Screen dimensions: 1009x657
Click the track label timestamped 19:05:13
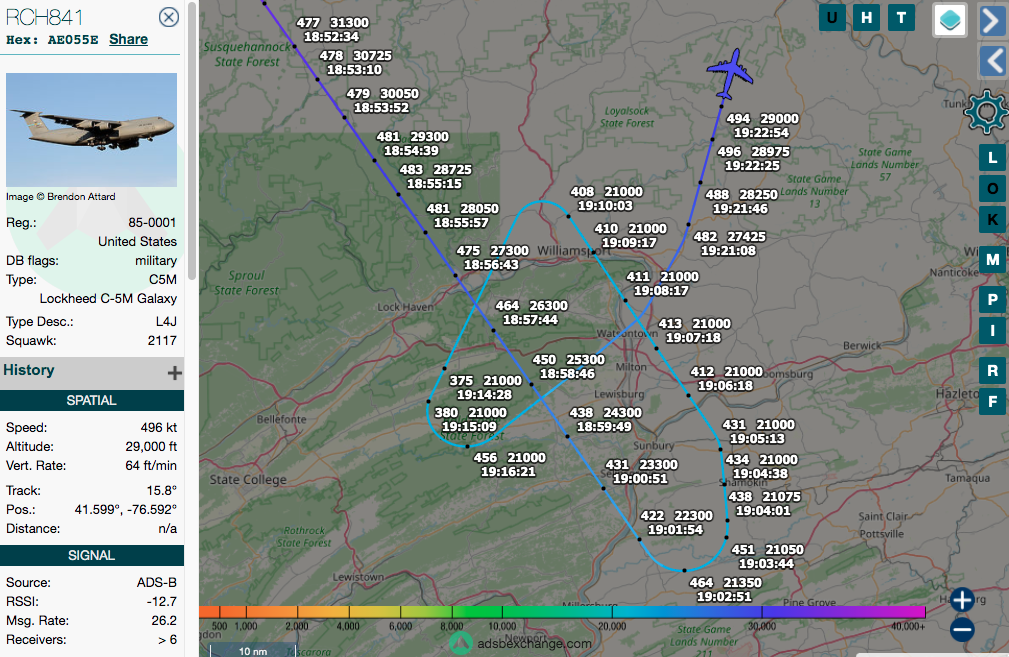tap(758, 432)
